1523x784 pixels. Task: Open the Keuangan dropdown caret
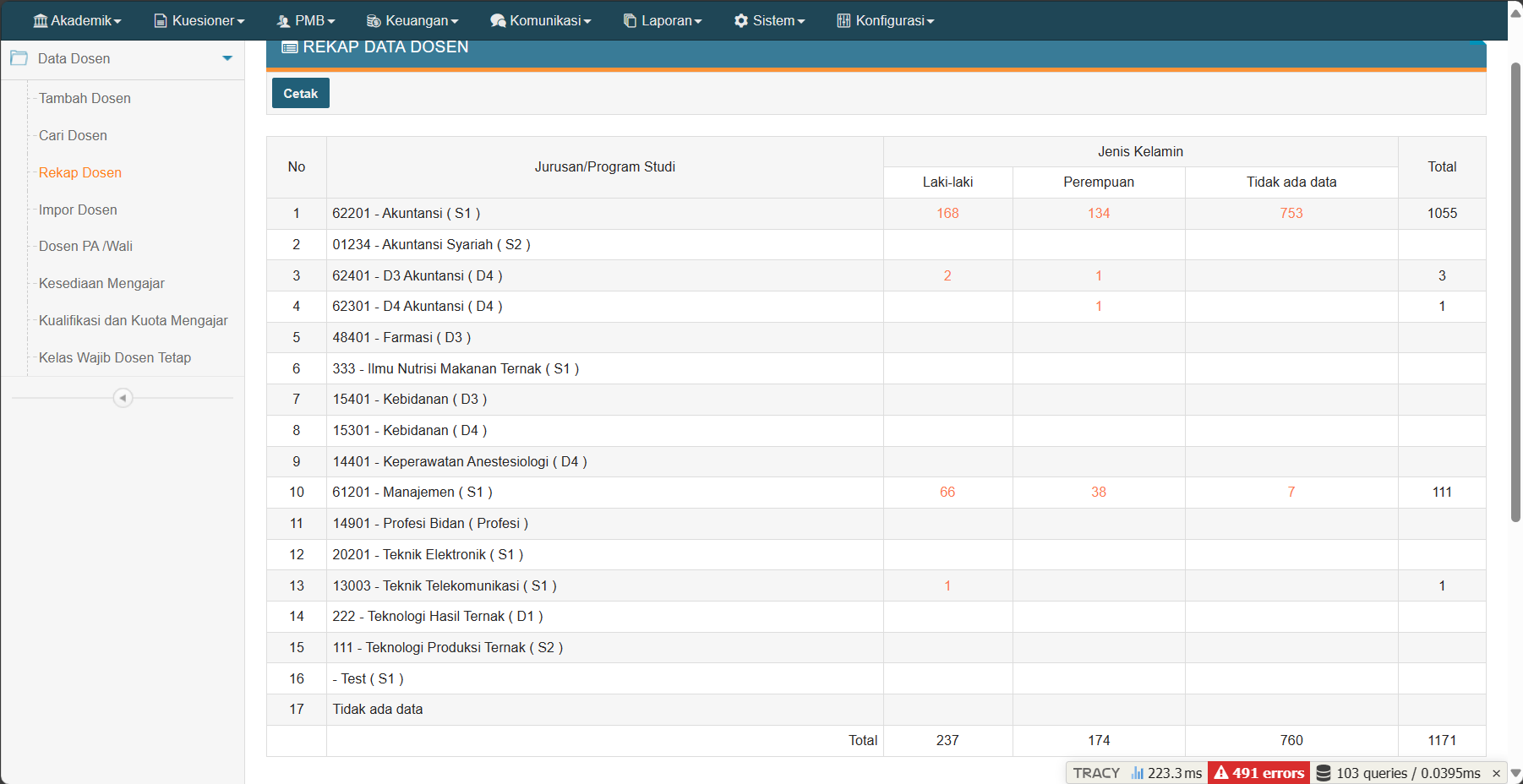click(x=455, y=22)
